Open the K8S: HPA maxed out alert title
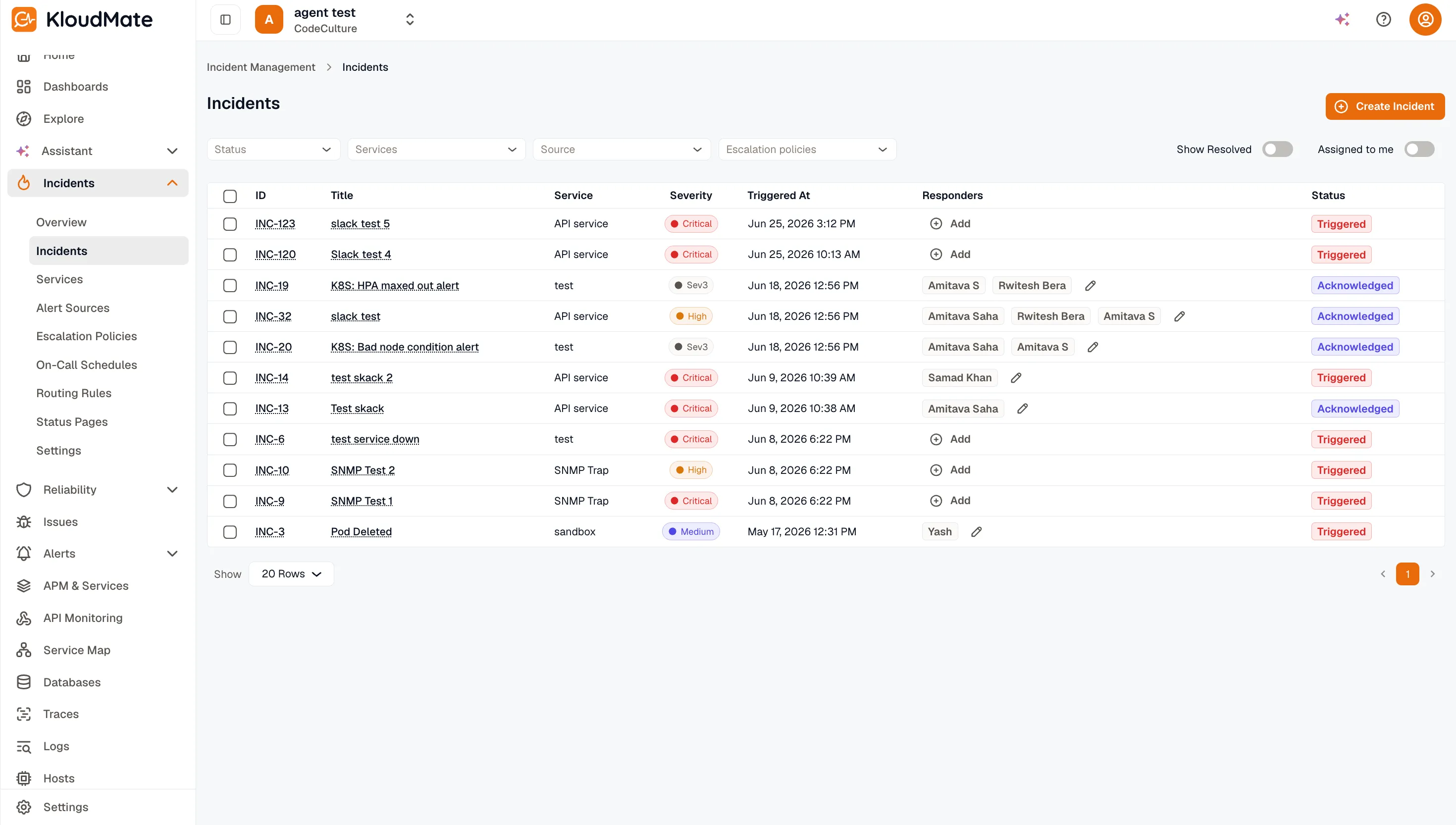The height and width of the screenshot is (825, 1456). coord(395,286)
